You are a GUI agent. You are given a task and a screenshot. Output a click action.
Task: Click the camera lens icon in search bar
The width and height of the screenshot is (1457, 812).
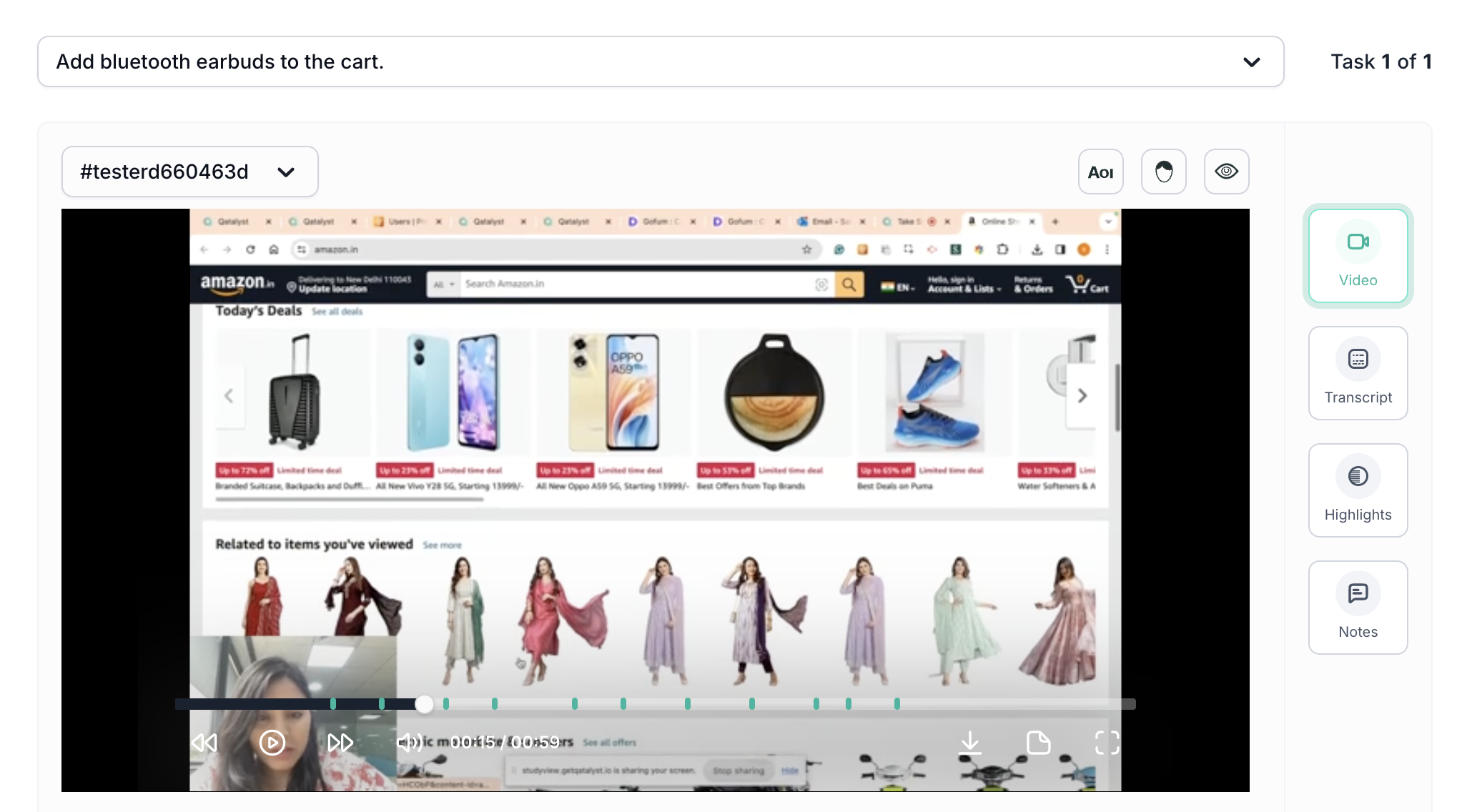821,284
